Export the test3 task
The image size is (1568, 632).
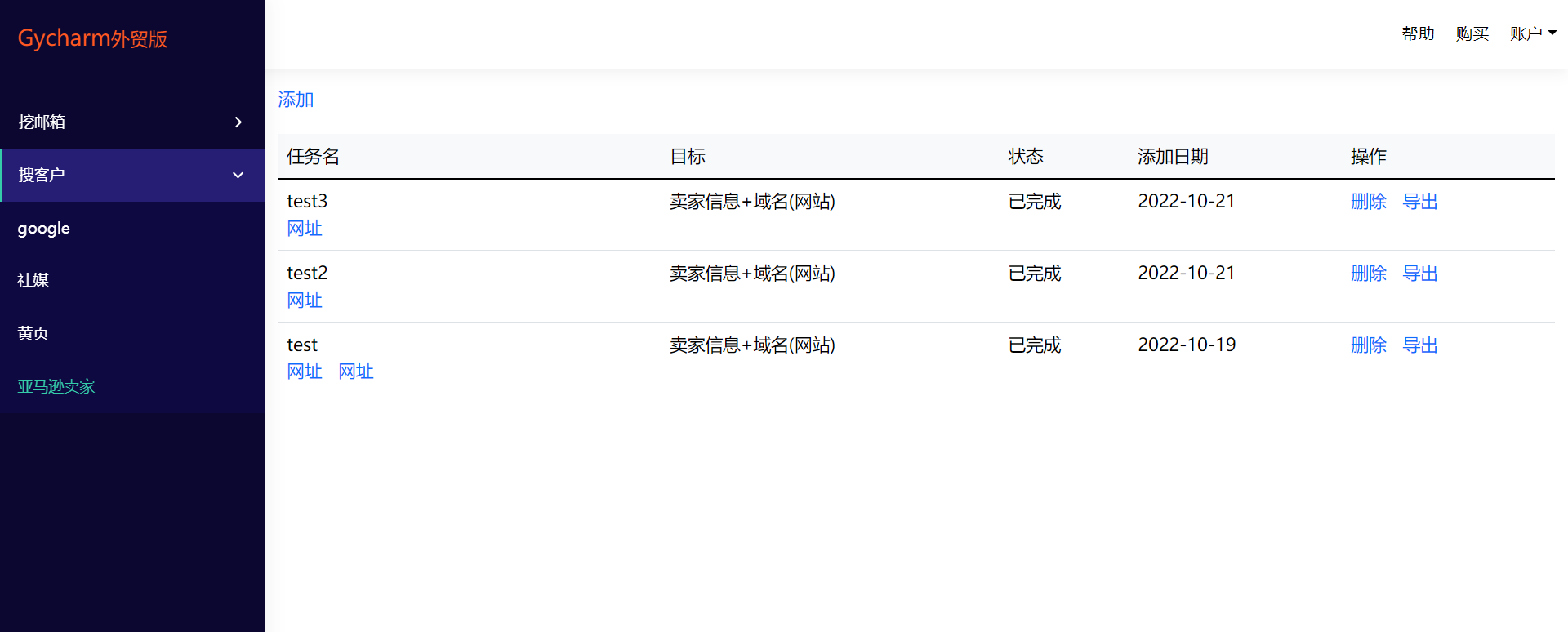pyautogui.click(x=1420, y=202)
